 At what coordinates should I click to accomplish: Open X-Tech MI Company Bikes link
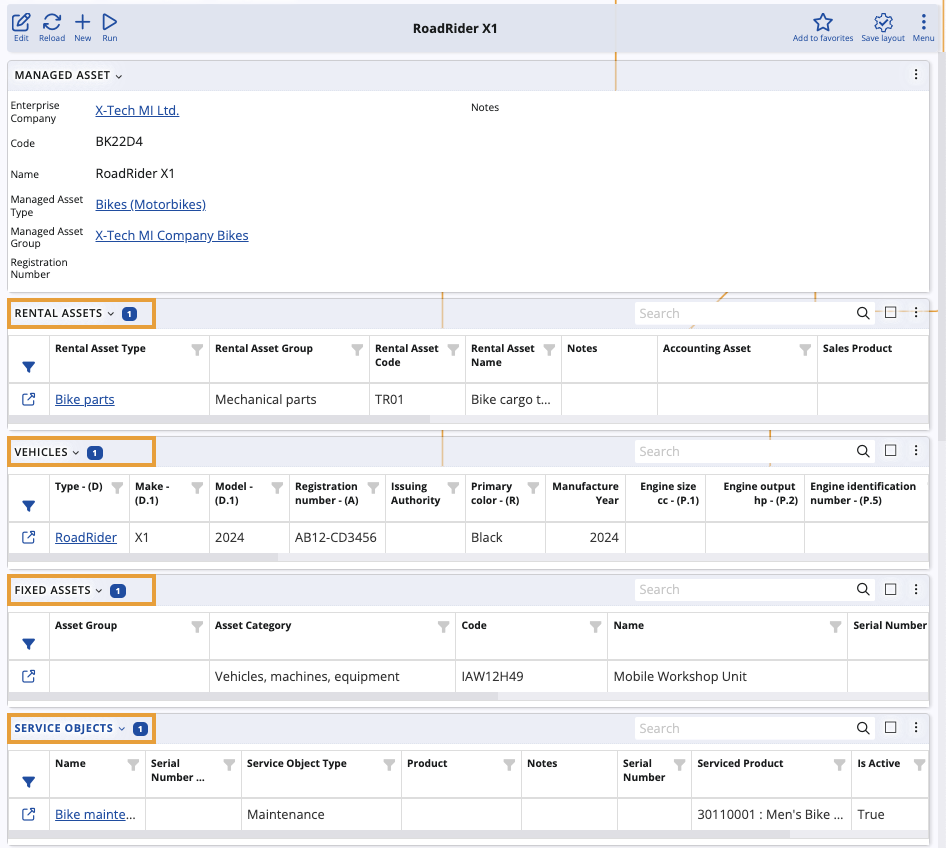click(x=172, y=235)
